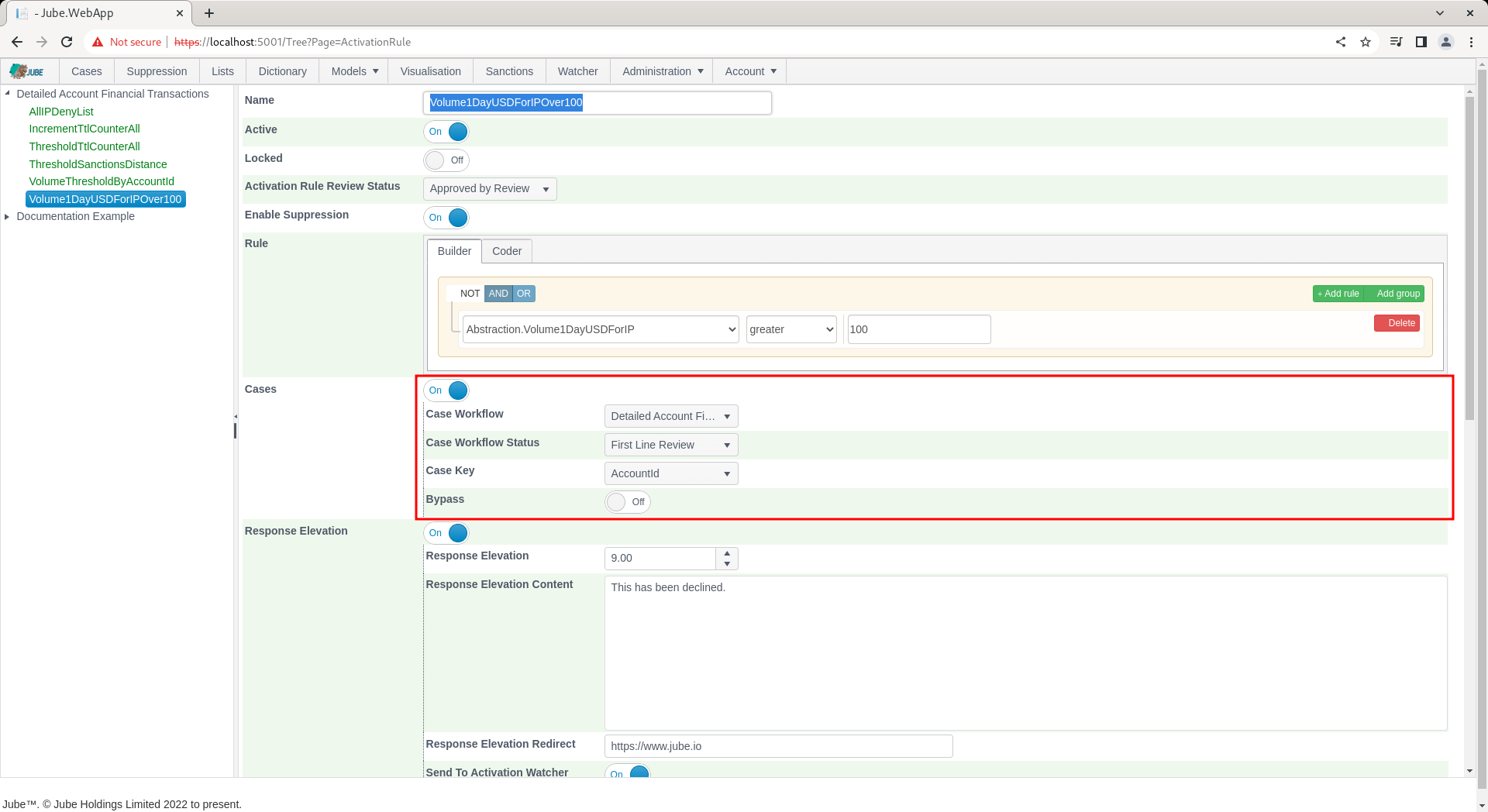The height and width of the screenshot is (812, 1488).
Task: Open the Dictionary menu item
Action: [282, 71]
